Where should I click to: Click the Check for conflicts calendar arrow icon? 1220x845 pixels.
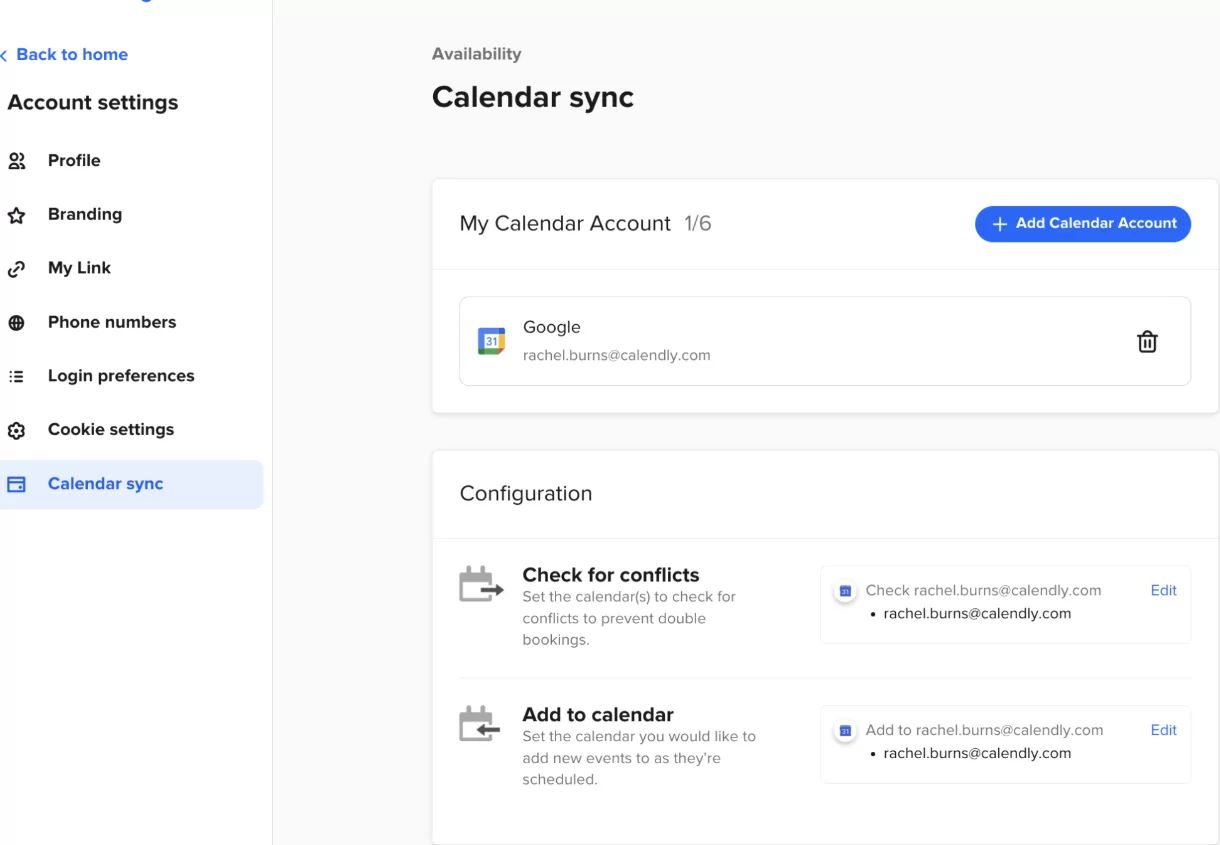point(481,585)
